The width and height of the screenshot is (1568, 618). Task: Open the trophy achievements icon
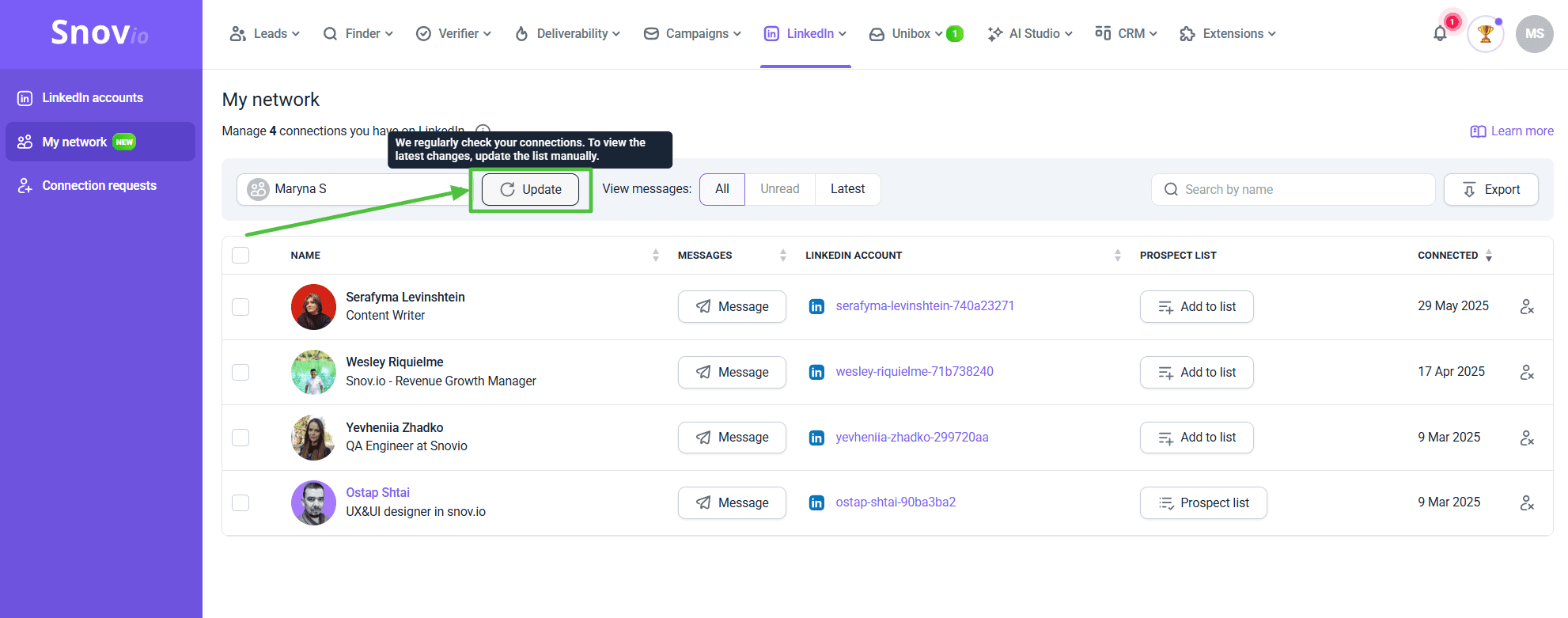coord(1485,34)
